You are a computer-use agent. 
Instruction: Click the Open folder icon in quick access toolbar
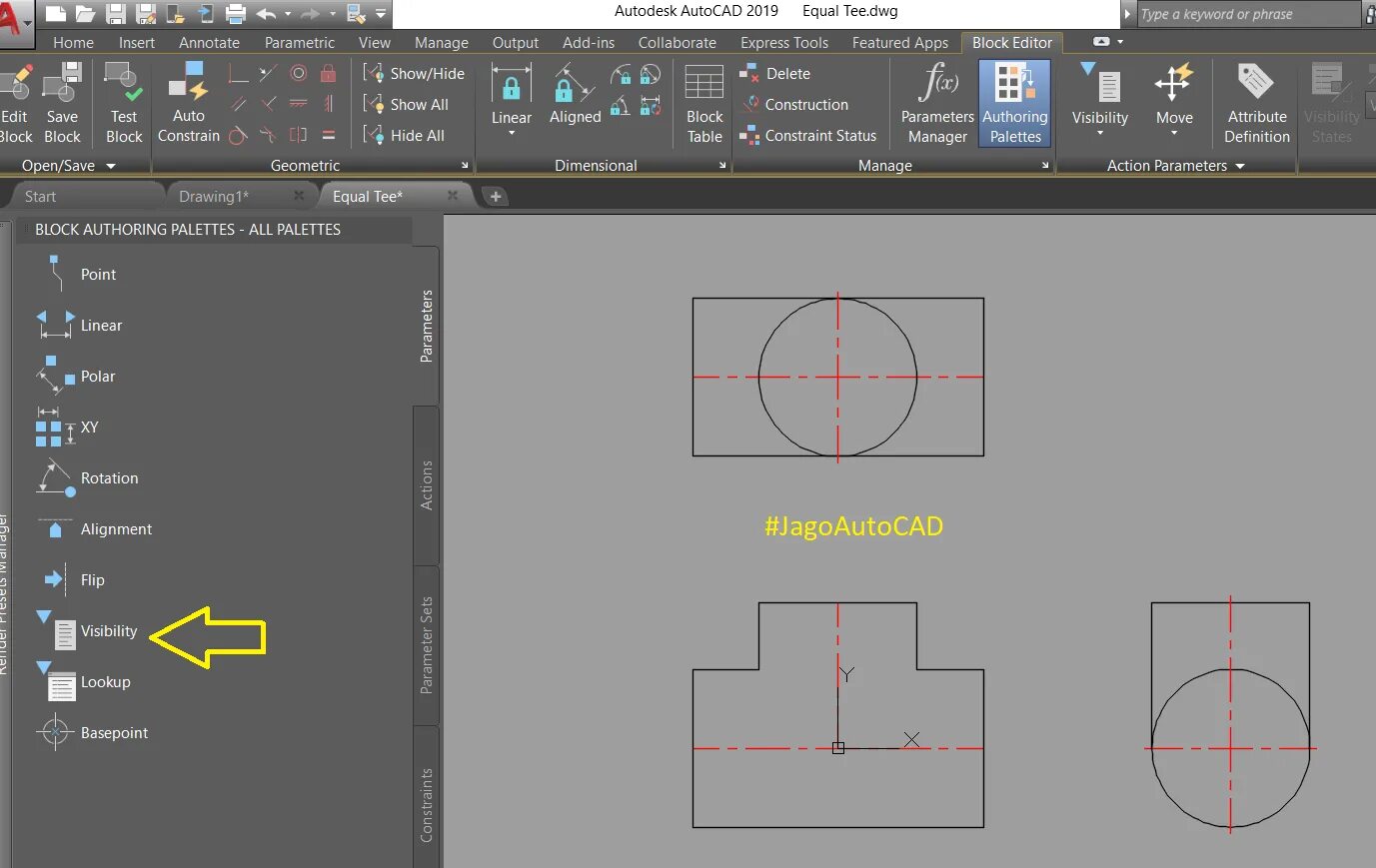click(85, 14)
